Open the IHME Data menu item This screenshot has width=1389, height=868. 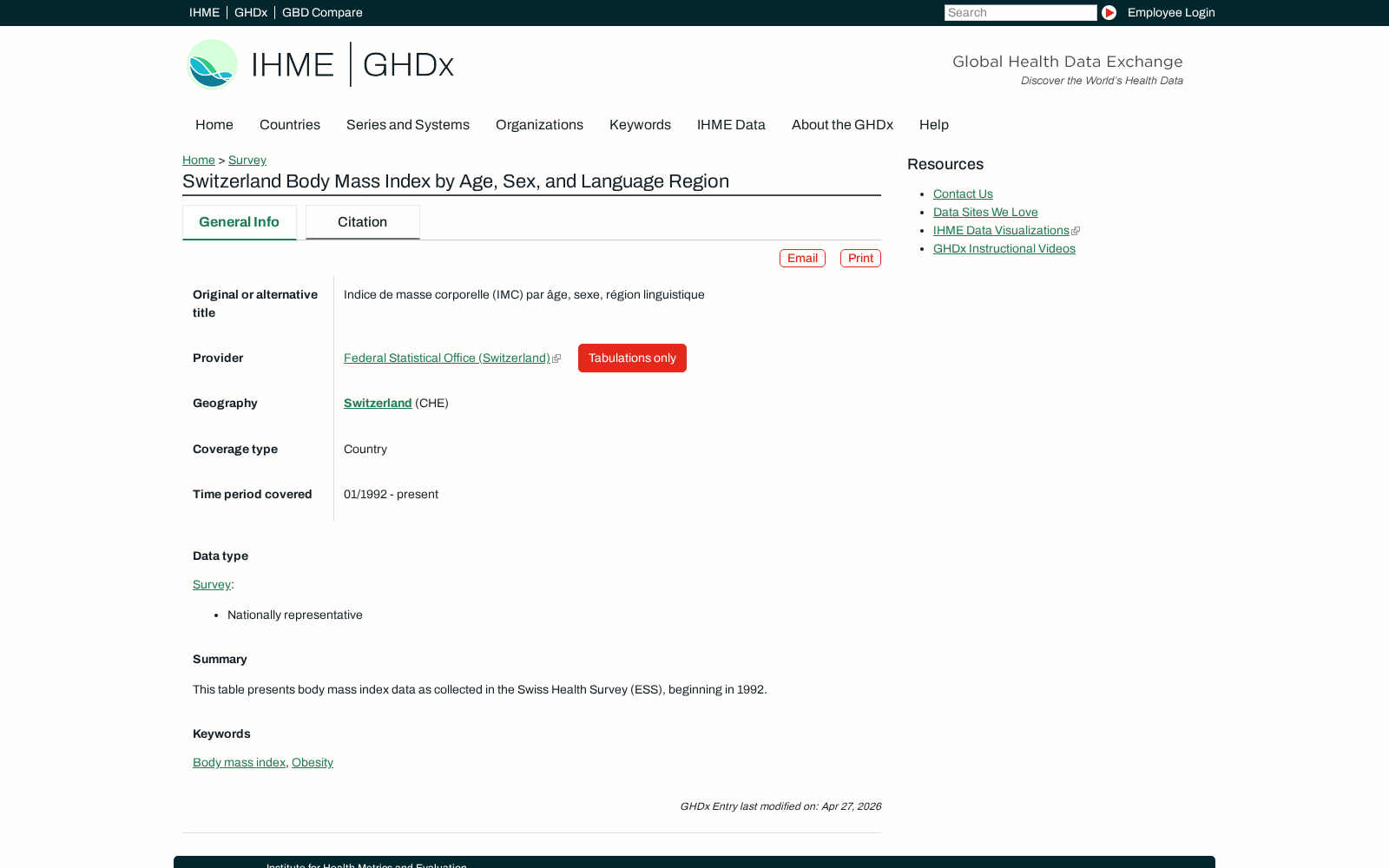pyautogui.click(x=731, y=125)
